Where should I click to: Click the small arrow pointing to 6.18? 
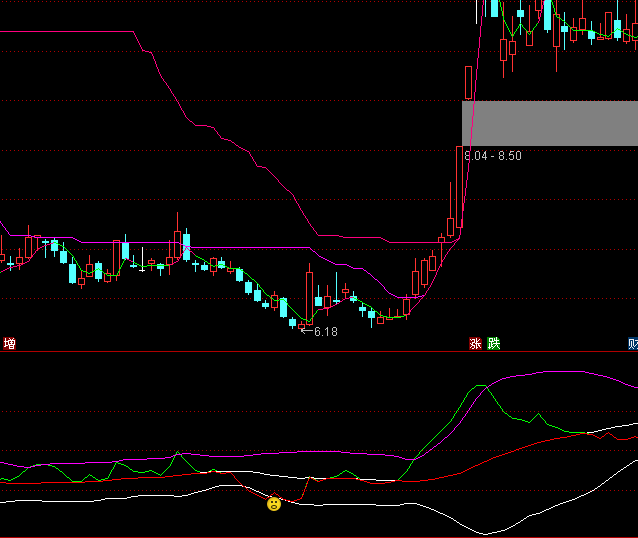(x=306, y=329)
